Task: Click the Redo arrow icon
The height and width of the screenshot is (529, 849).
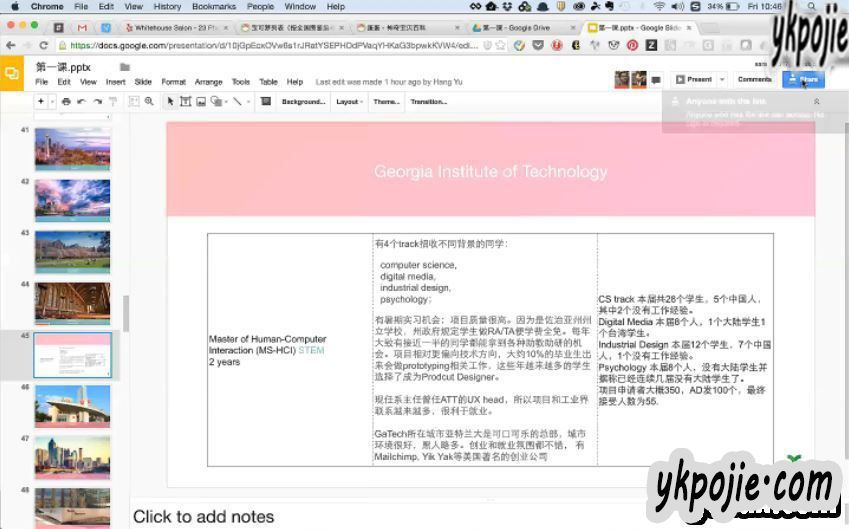Action: (x=97, y=101)
